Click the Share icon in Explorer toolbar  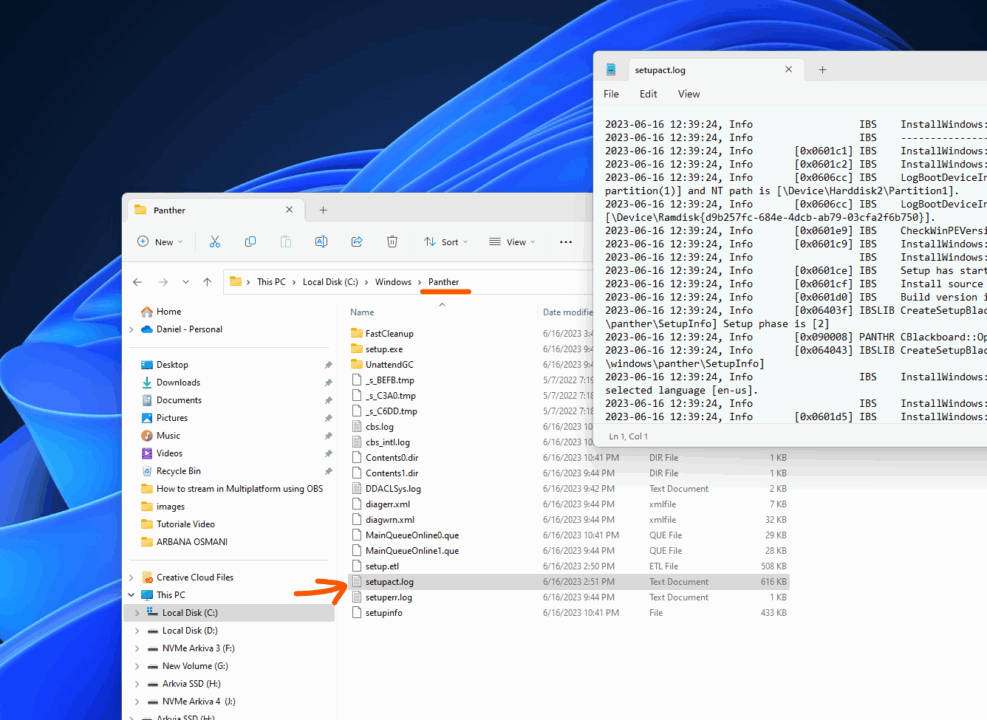pyautogui.click(x=357, y=242)
